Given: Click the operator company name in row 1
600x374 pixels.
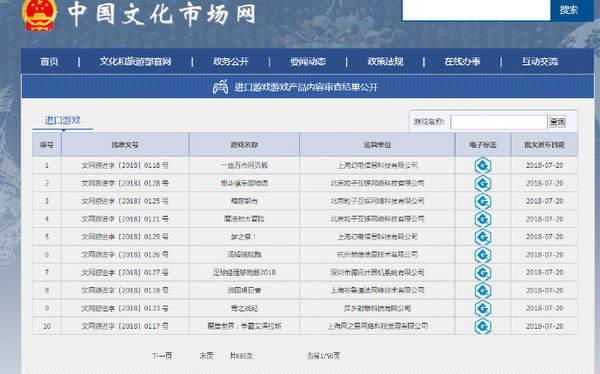Looking at the screenshot, I should [x=377, y=165].
